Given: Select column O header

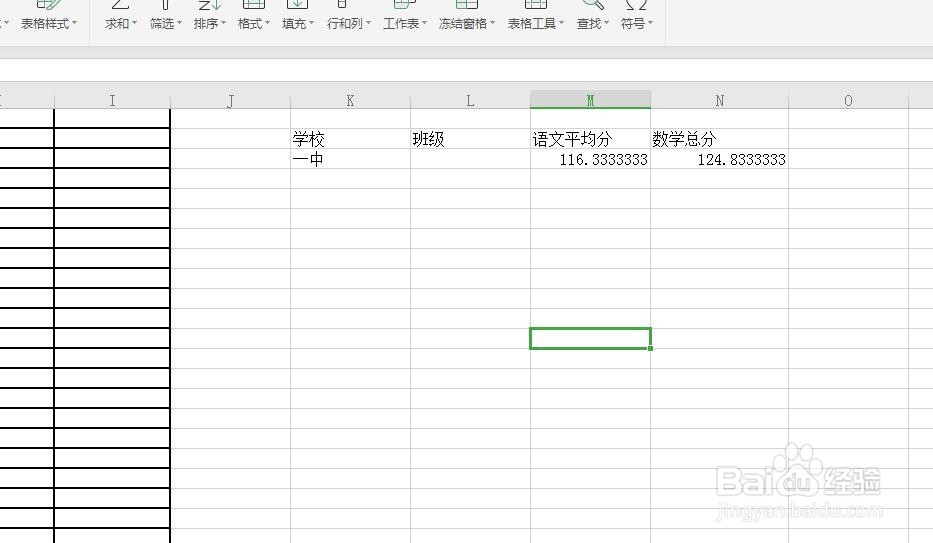Looking at the screenshot, I should click(849, 101).
